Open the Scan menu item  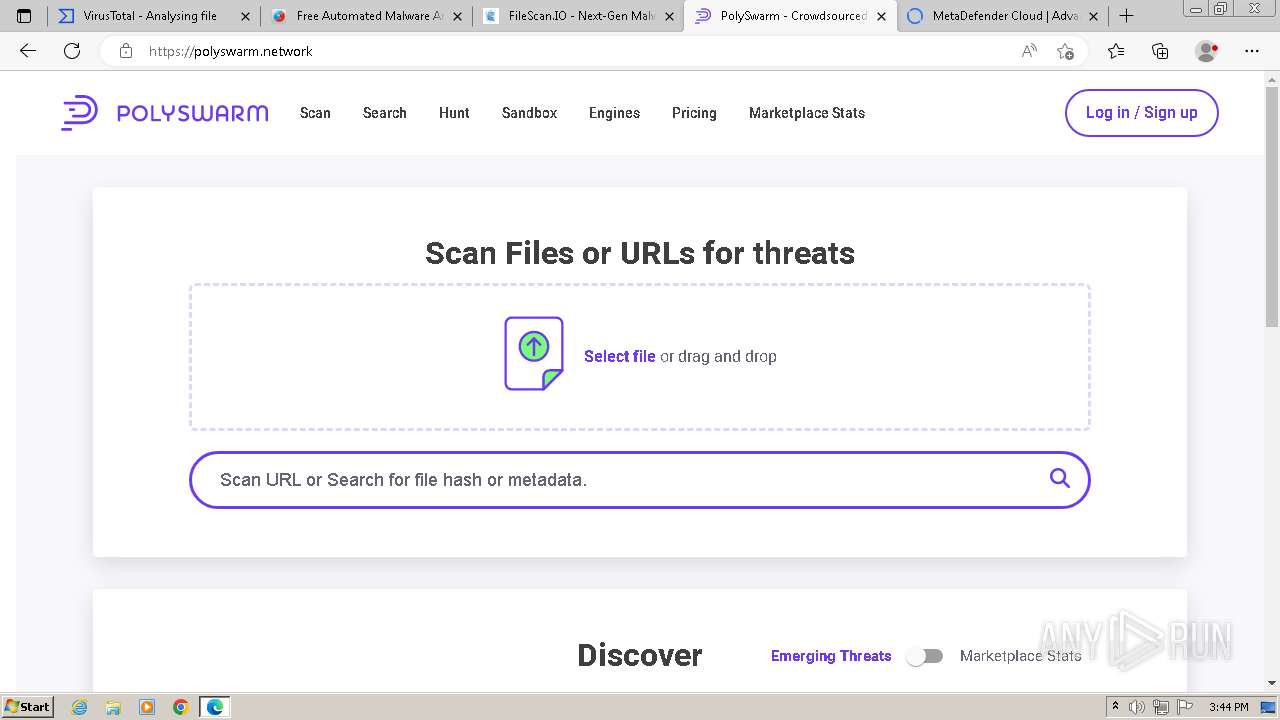point(315,113)
